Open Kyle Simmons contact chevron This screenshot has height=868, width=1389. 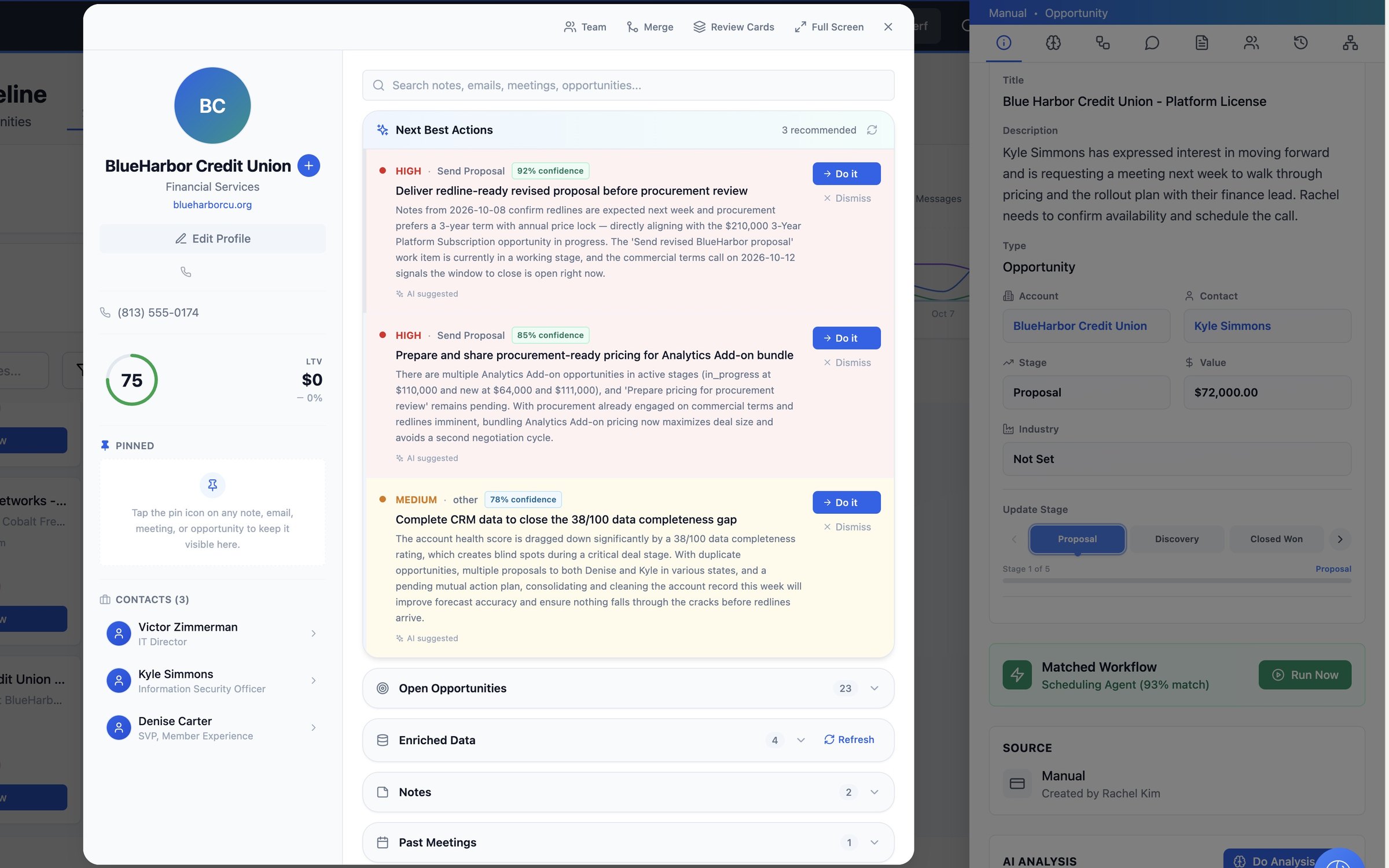(x=313, y=681)
